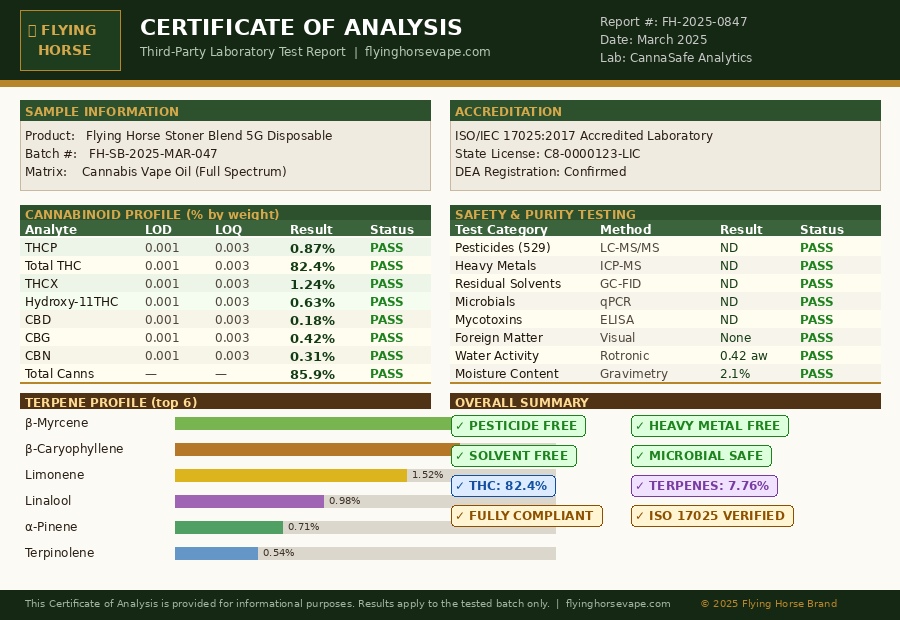The width and height of the screenshot is (900, 620).
Task: Select the Fully Compliant badge
Action: [x=526, y=516]
